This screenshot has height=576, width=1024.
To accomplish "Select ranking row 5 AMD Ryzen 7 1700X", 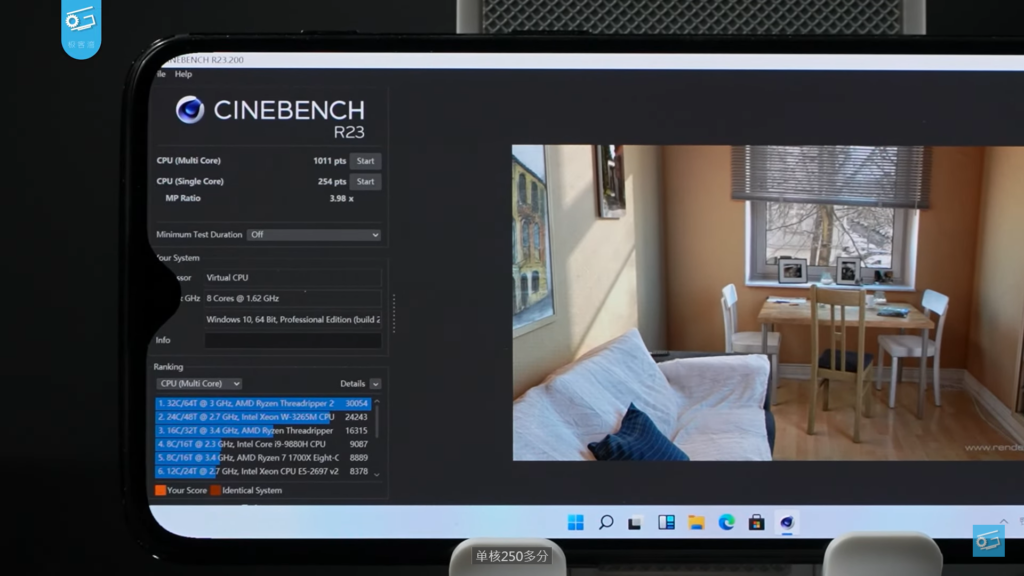I will click(263, 458).
